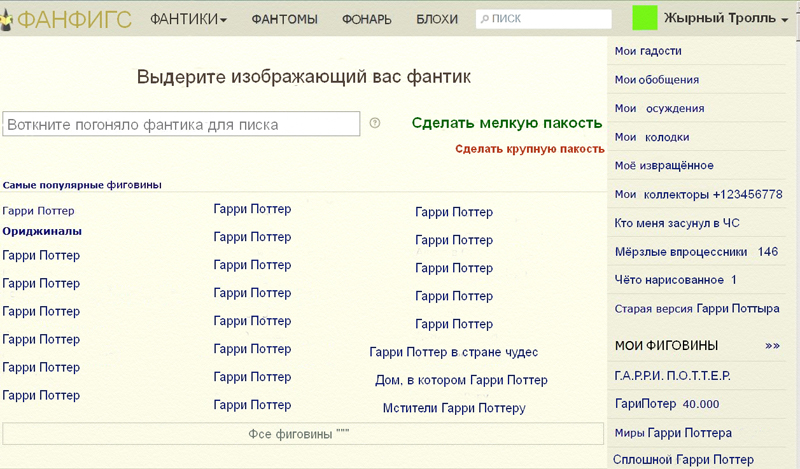
Task: Click the 'Выдерите изображающий вас фантик' heading
Action: click(304, 77)
